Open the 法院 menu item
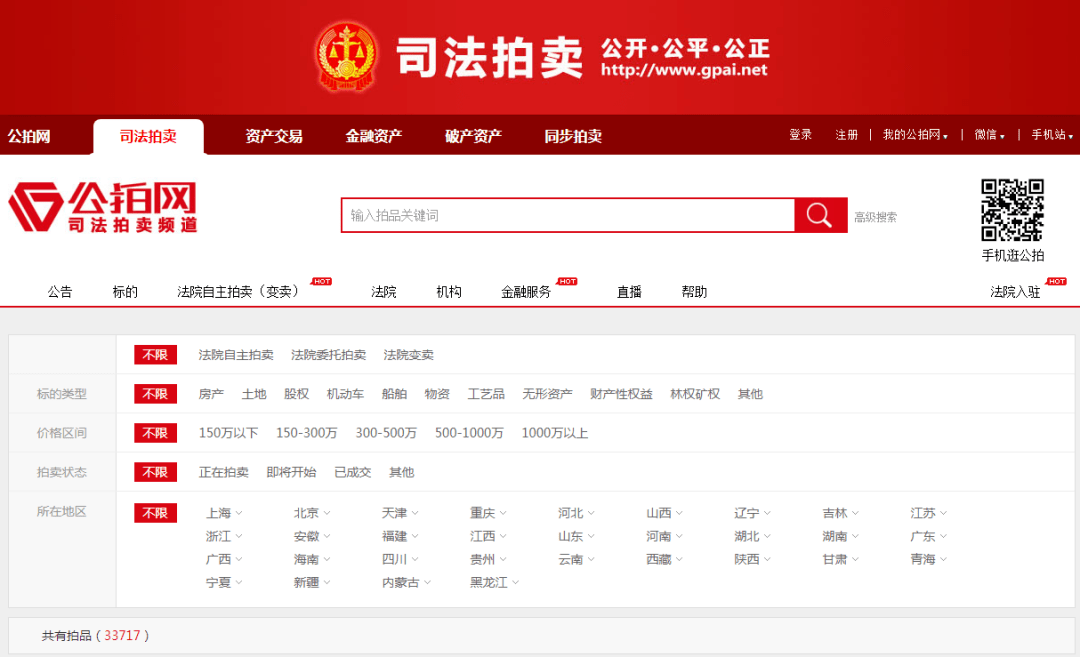 [384, 291]
